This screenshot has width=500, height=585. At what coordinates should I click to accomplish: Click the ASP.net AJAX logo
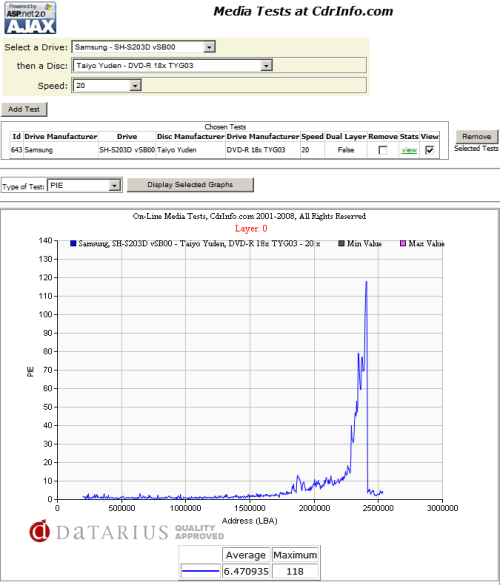30,18
